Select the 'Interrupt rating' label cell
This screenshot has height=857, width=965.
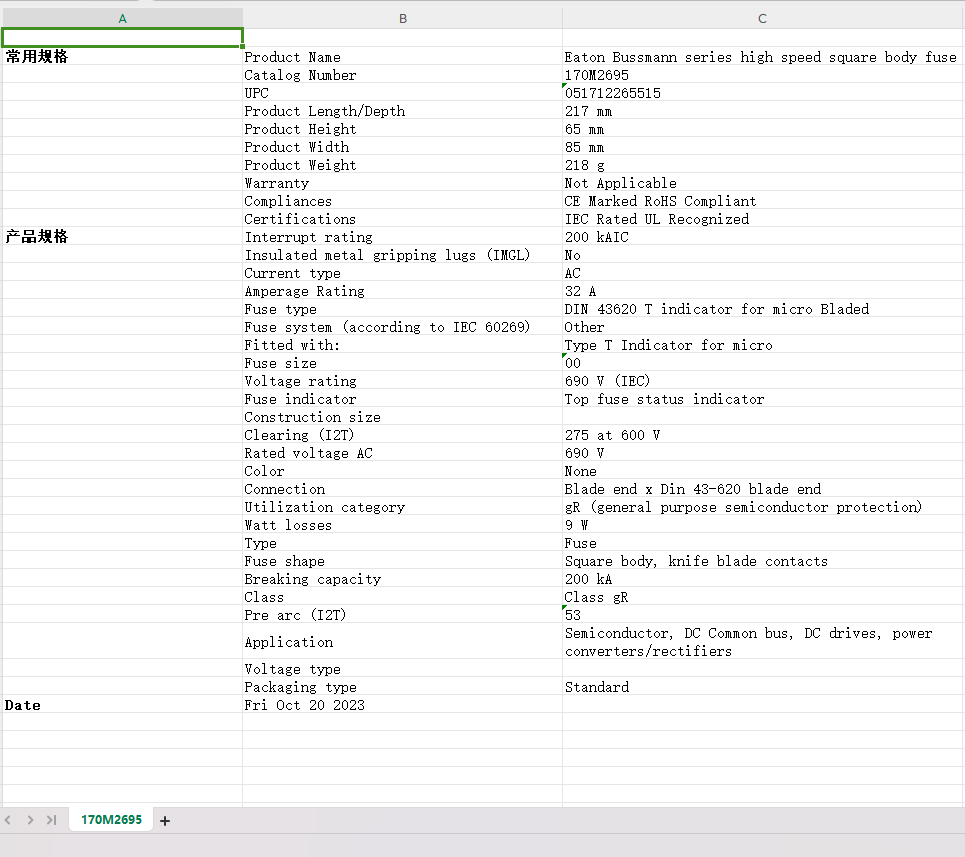pos(402,236)
